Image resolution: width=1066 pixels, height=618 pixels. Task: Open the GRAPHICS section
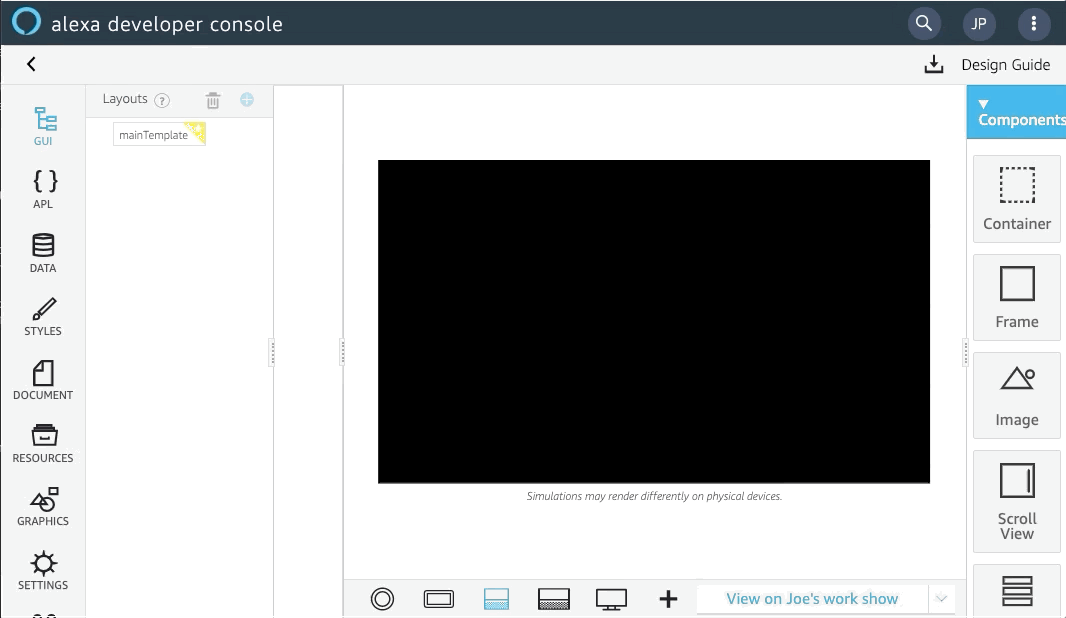click(x=43, y=506)
